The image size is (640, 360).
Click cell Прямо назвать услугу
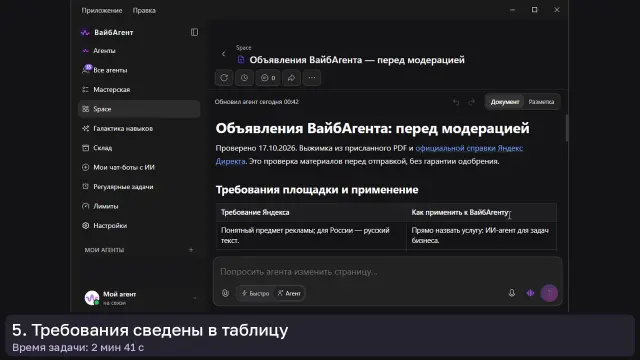482,236
